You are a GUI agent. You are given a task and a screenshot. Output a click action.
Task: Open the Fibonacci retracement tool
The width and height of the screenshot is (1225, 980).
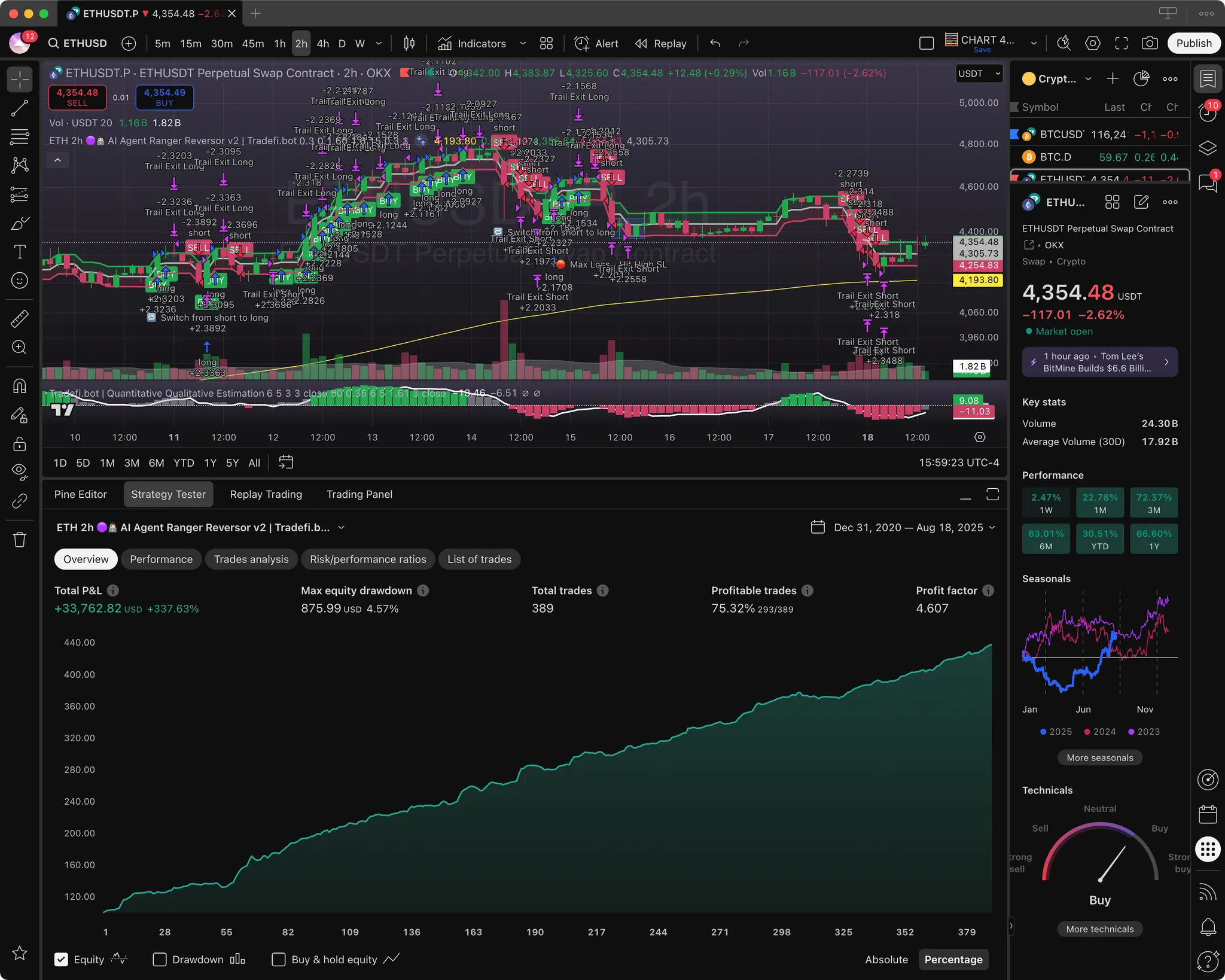click(20, 137)
